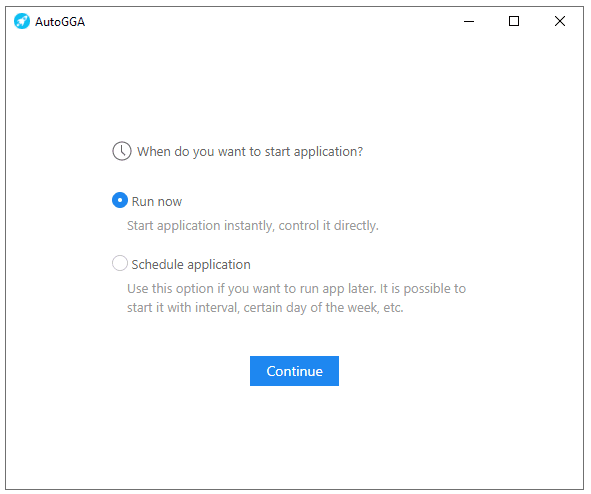This screenshot has width=591, height=494.
Task: Click the AutoGGA title text
Action: pos(60,22)
